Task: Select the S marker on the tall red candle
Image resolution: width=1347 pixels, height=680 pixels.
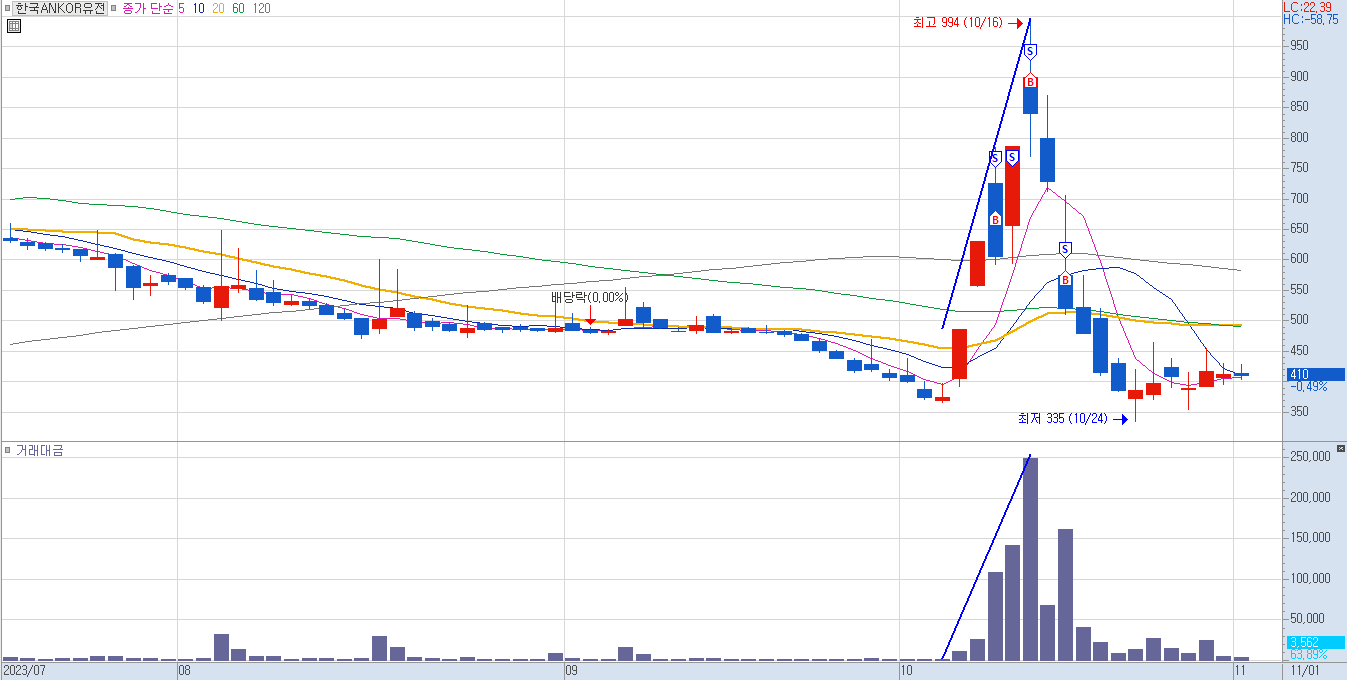Action: point(1012,157)
